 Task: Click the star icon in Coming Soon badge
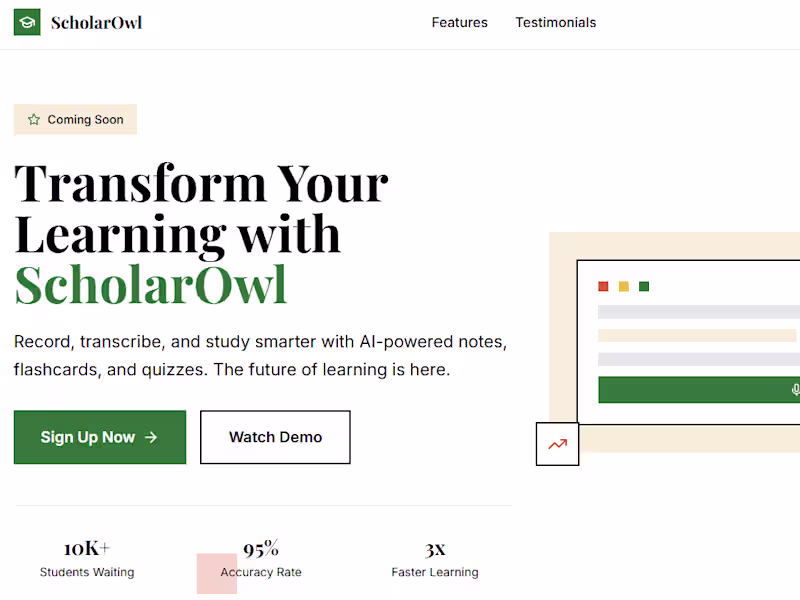pyautogui.click(x=34, y=120)
